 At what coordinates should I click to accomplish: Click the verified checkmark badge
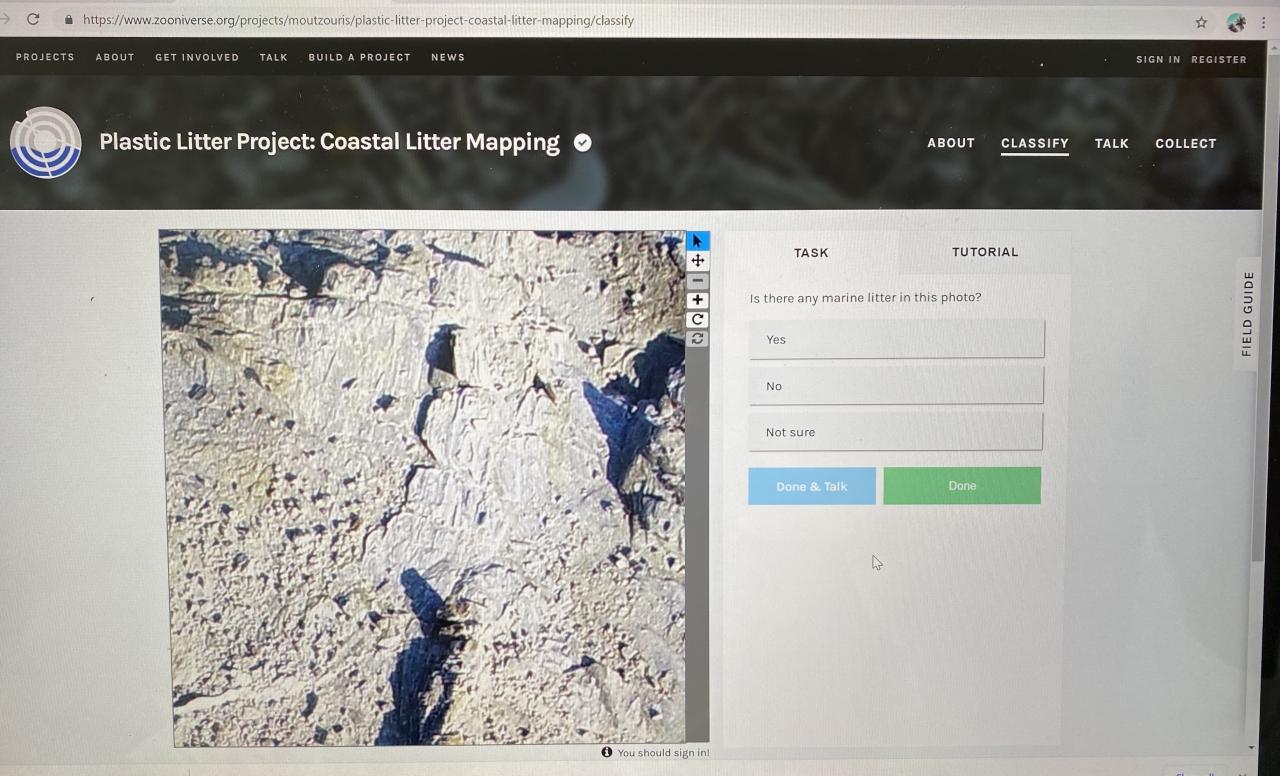coord(582,143)
